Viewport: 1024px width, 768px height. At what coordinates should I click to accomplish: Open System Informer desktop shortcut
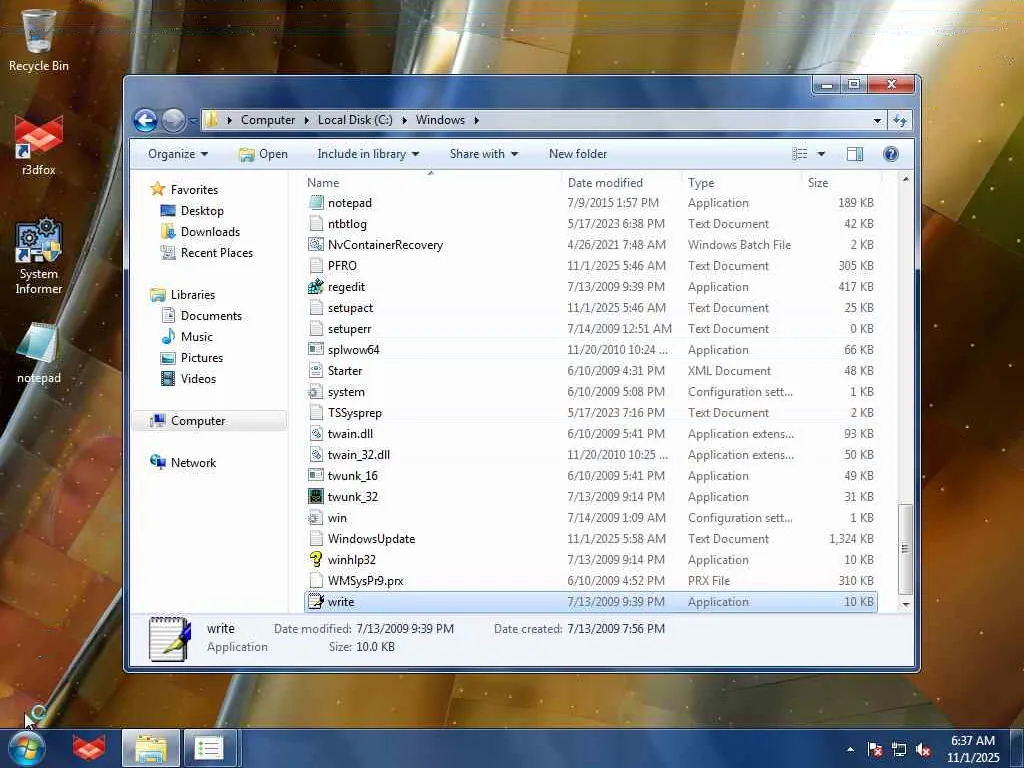pyautogui.click(x=39, y=257)
